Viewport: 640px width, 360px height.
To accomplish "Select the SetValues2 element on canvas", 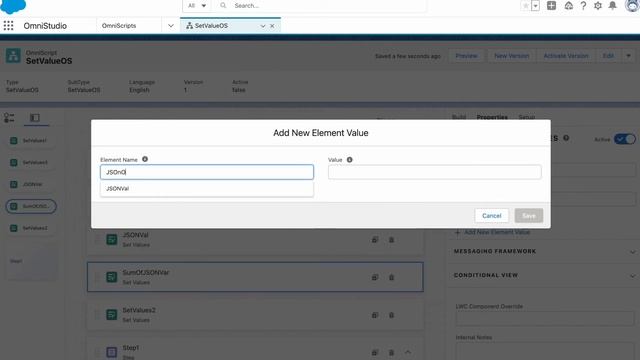I will point(255,315).
